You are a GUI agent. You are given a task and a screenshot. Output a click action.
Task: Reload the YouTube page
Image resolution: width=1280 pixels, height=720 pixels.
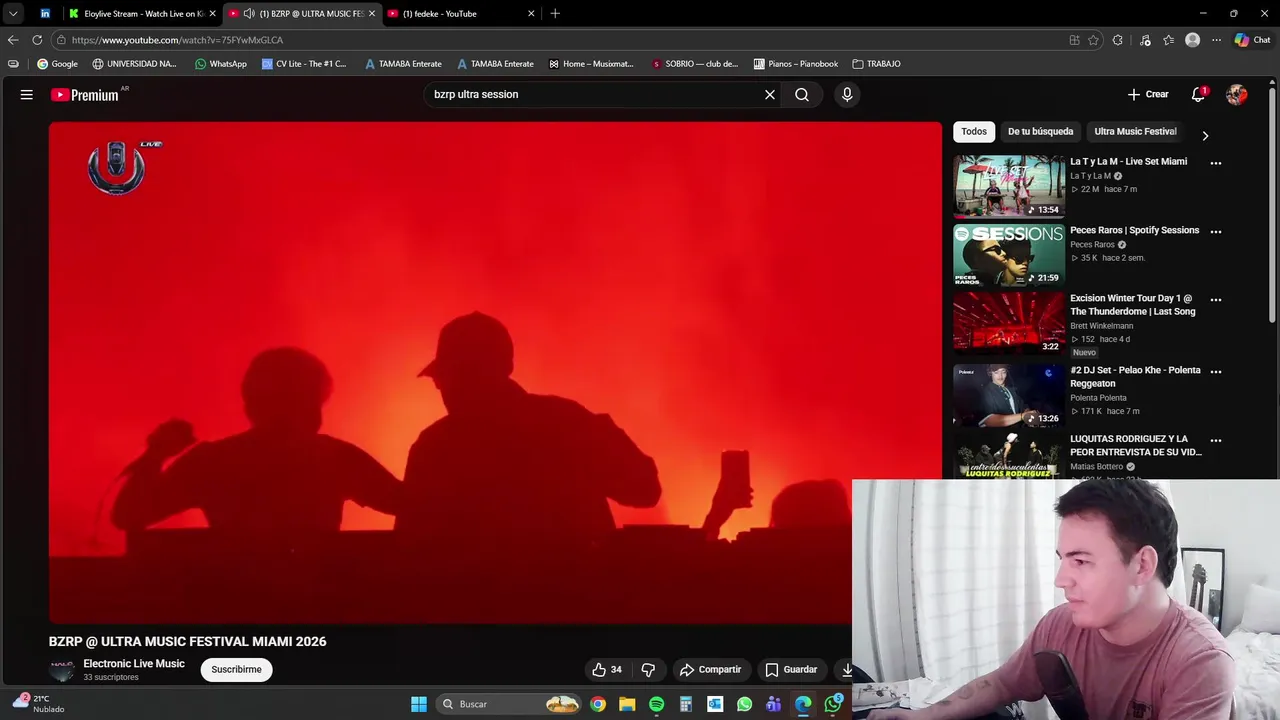coord(37,40)
